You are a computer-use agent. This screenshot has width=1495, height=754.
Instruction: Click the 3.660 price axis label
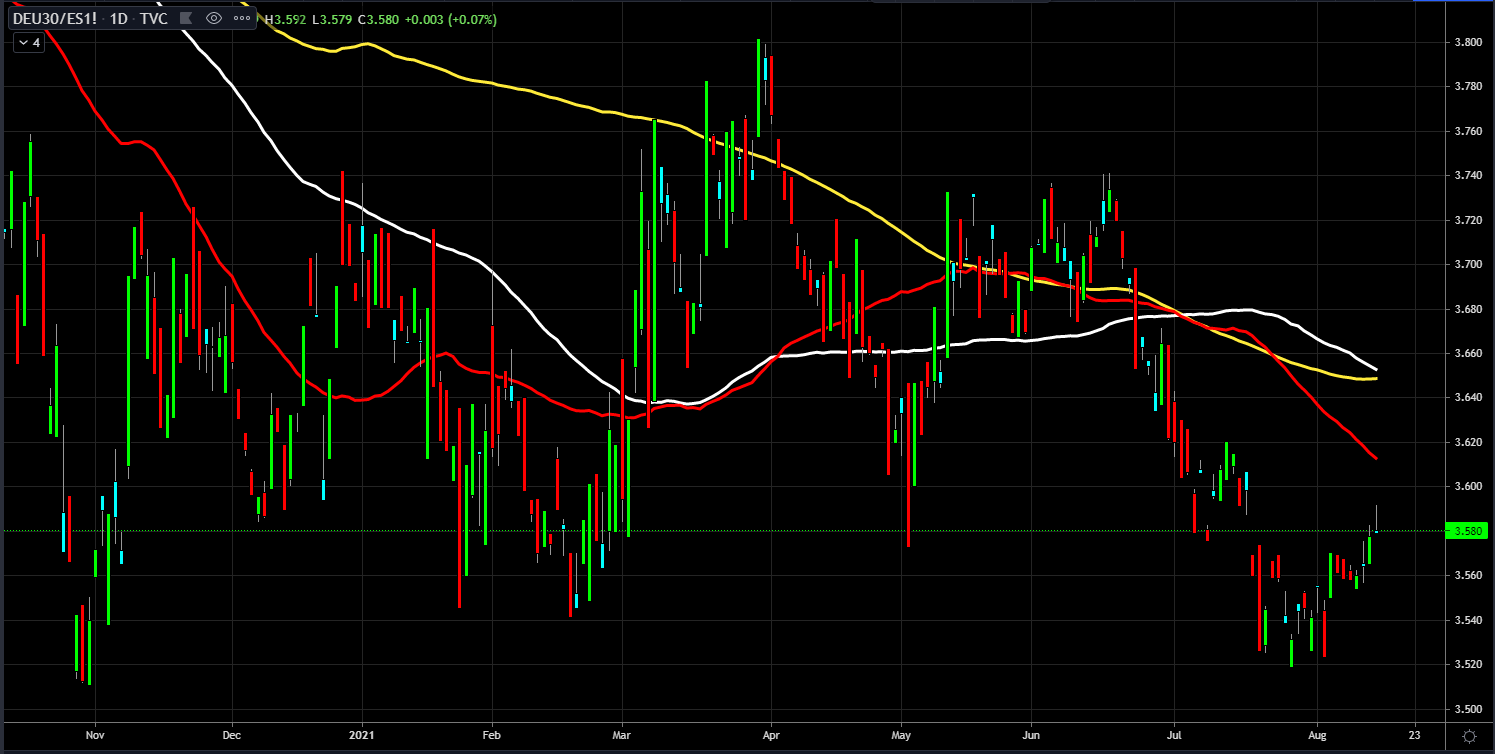coord(1467,353)
